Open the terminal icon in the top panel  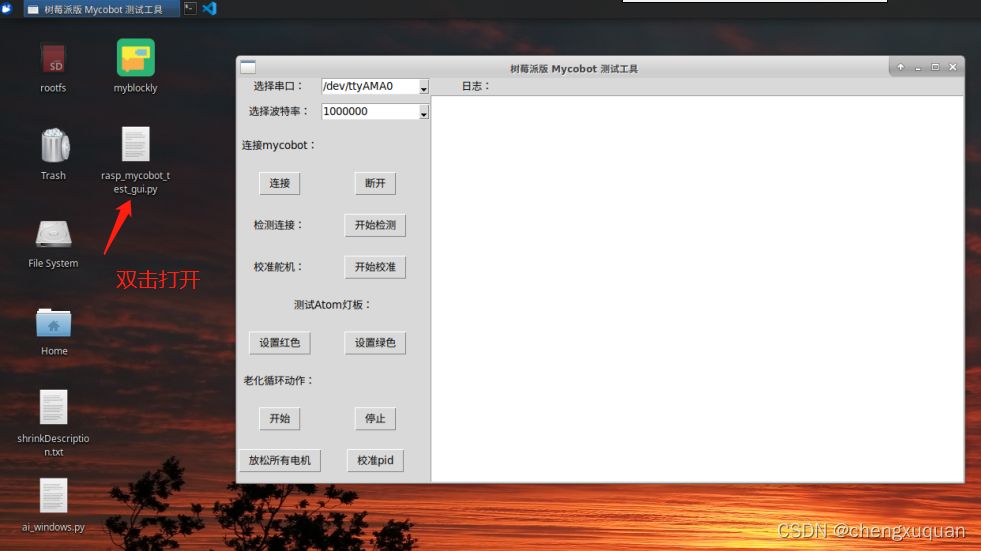(x=190, y=8)
